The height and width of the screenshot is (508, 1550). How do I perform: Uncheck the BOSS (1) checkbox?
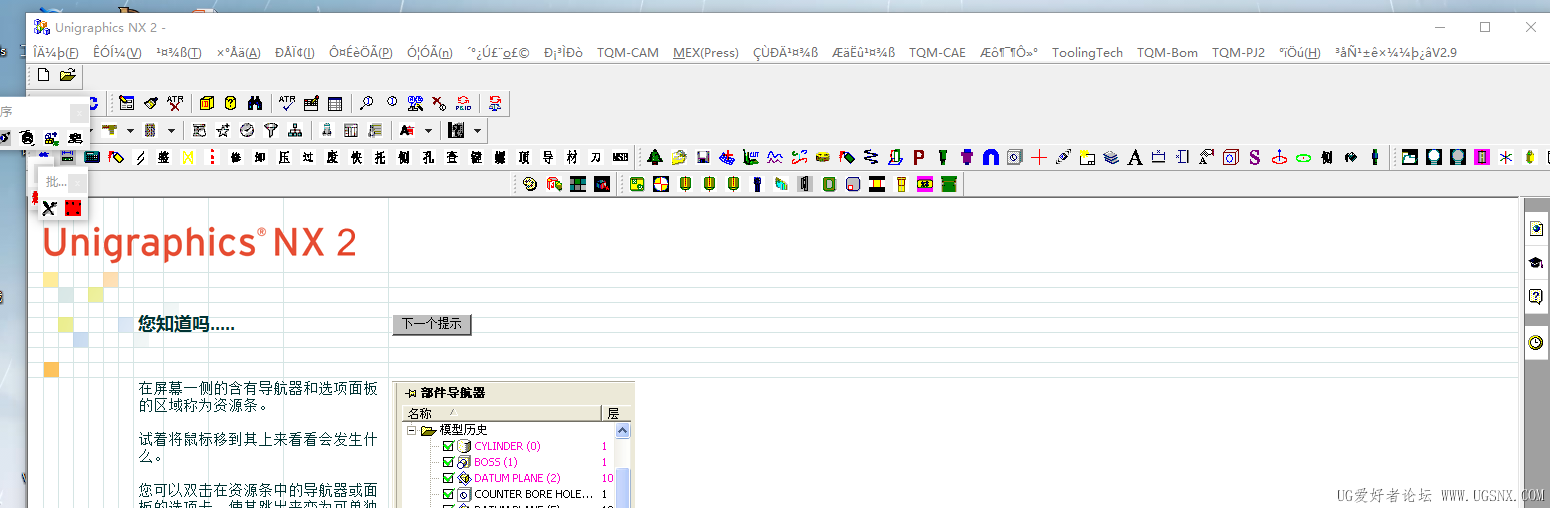(448, 462)
